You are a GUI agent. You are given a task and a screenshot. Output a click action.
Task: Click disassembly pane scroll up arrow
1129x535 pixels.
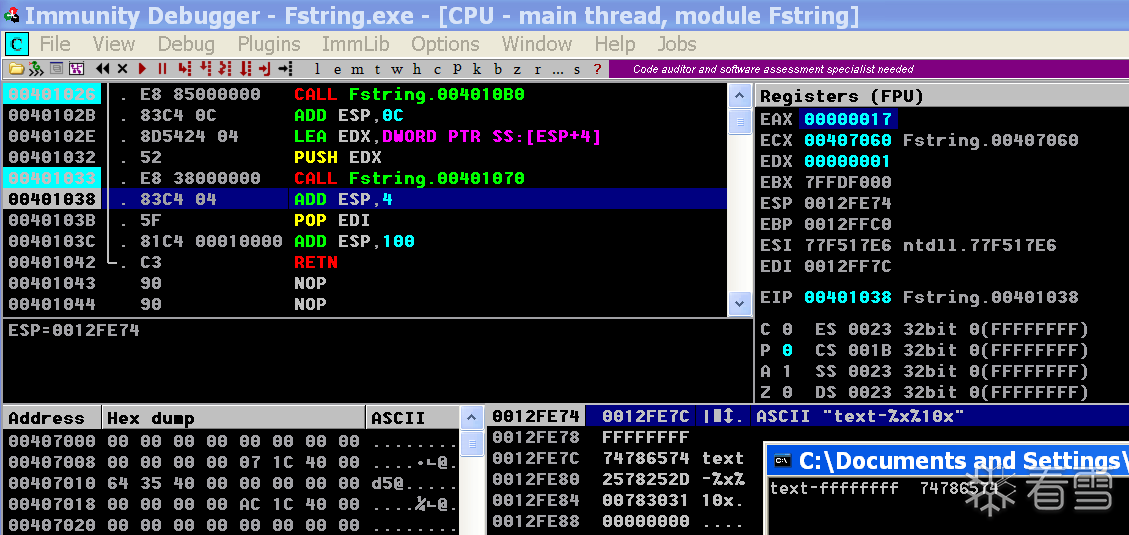coord(739,95)
